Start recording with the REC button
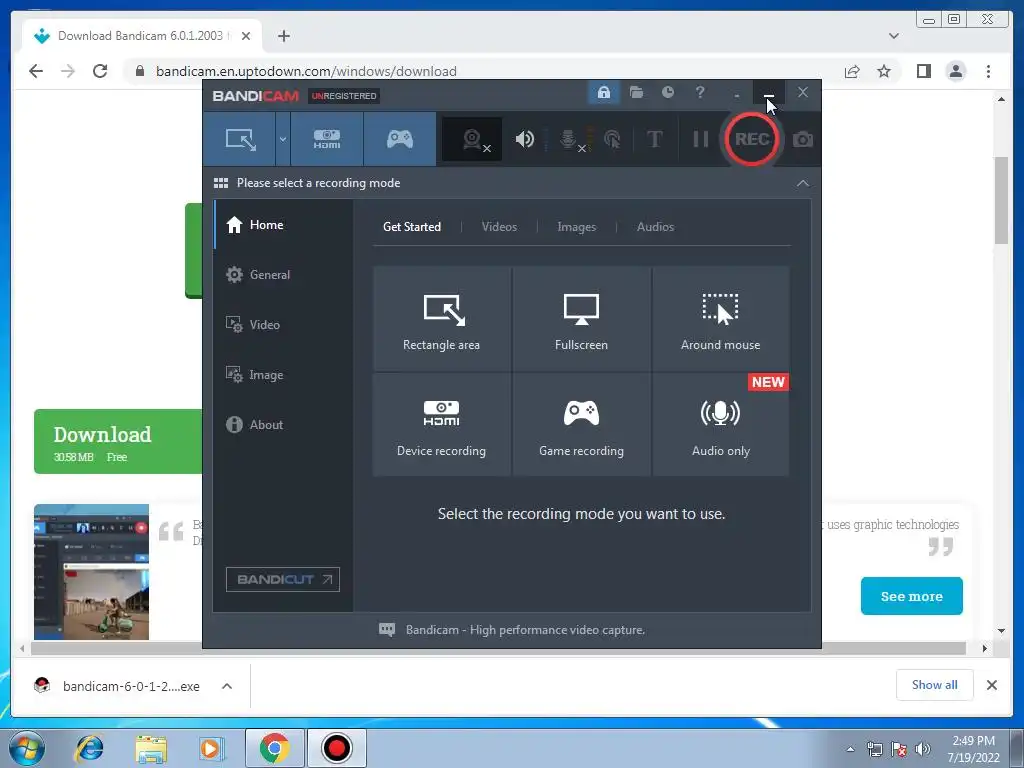 tap(751, 139)
